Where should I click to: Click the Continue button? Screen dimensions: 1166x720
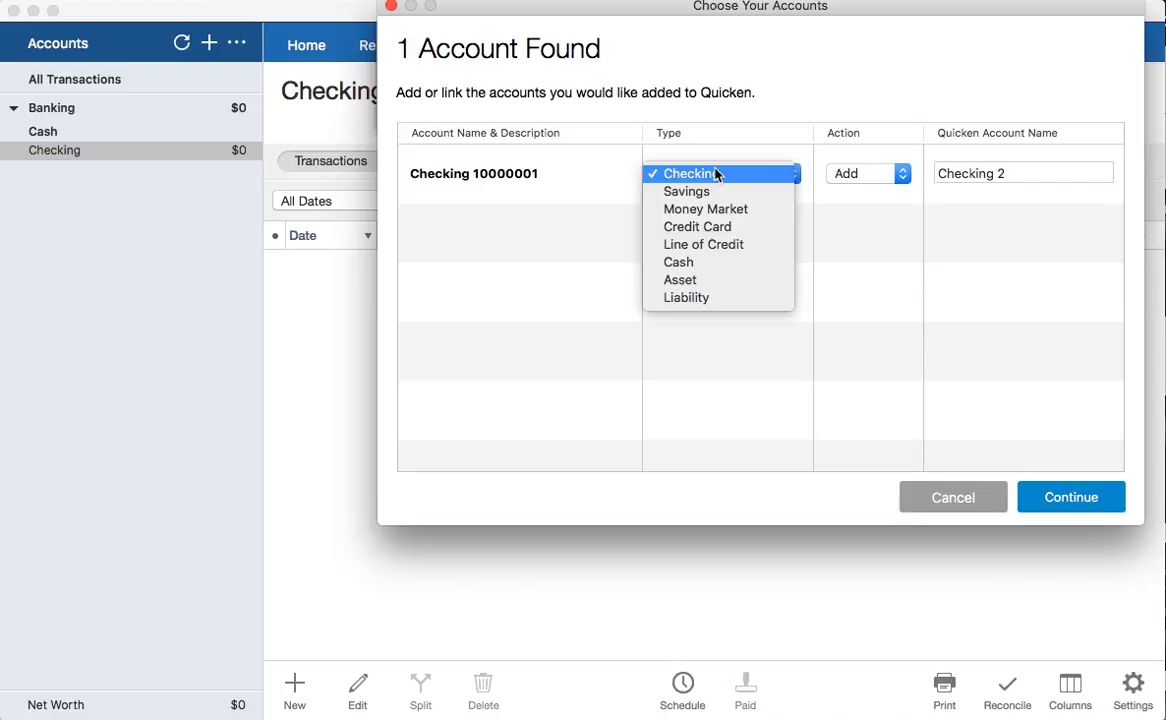pyautogui.click(x=1071, y=497)
